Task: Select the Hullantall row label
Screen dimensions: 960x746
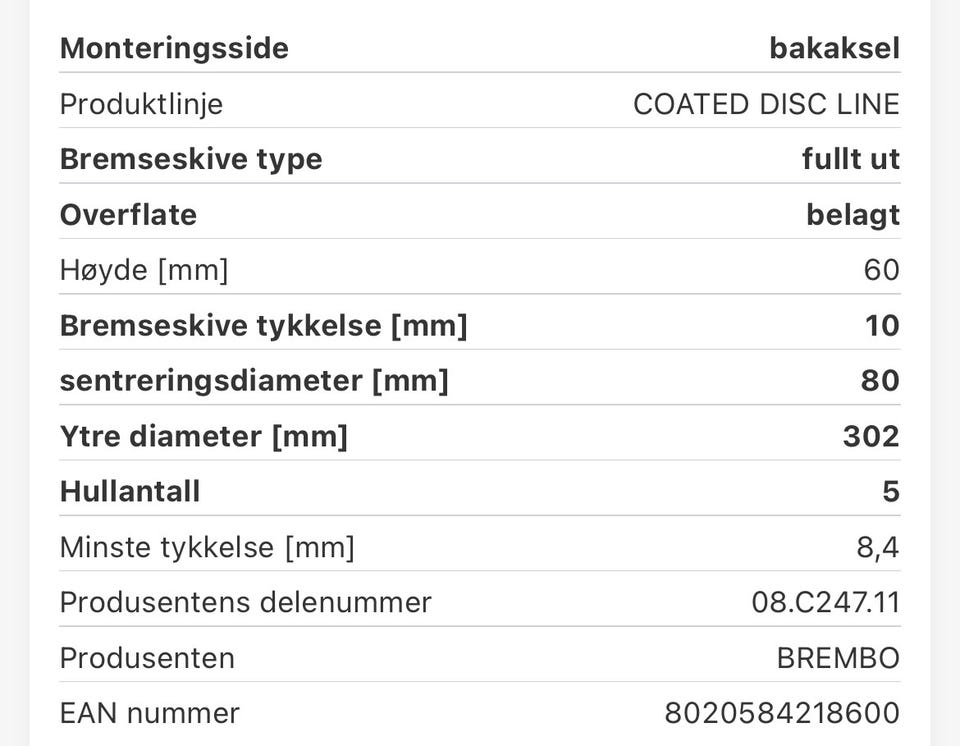Action: [130, 492]
